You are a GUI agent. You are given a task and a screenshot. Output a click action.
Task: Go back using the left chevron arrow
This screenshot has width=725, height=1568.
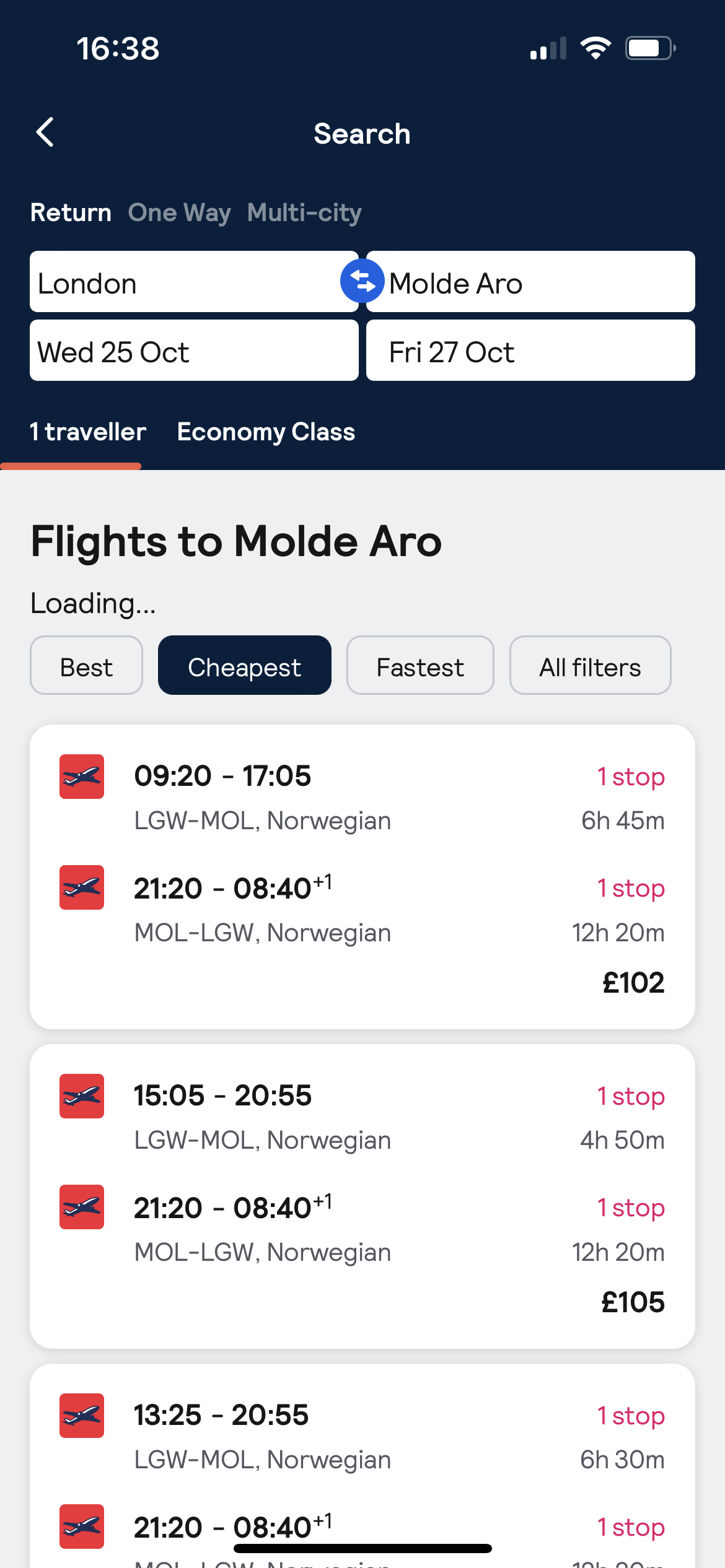pos(45,132)
